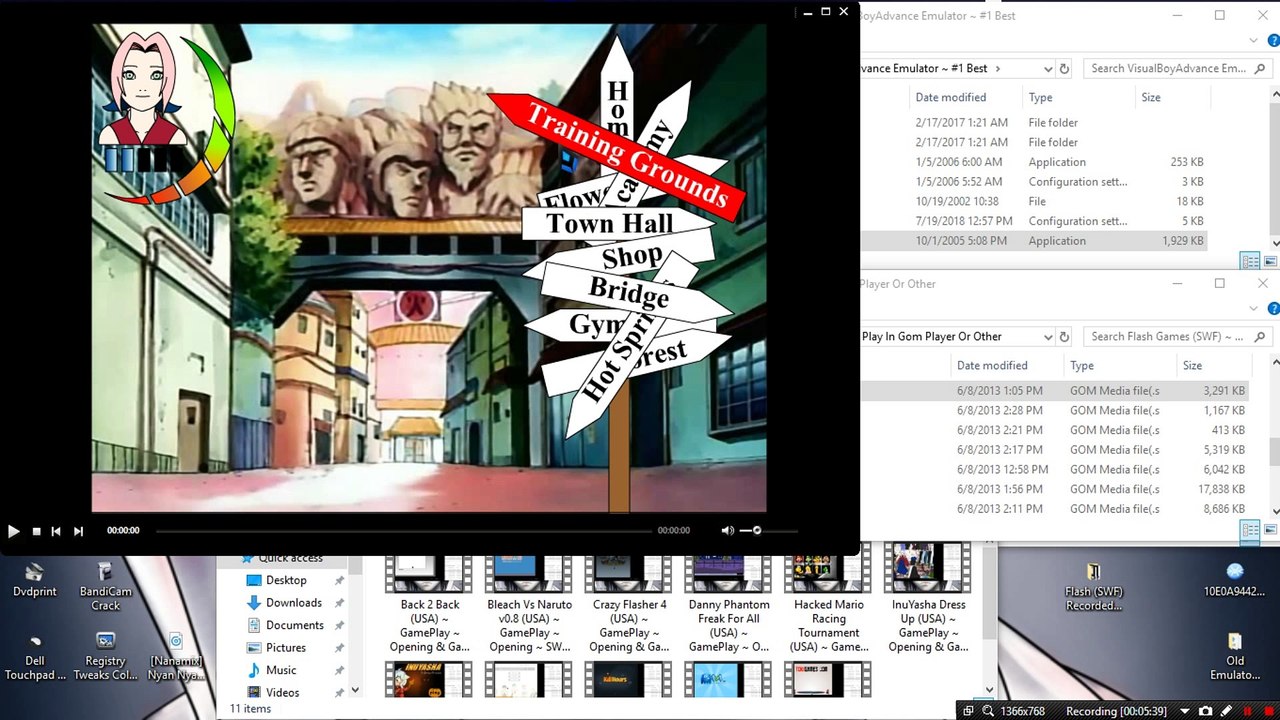Click the player seek progress bar
The height and width of the screenshot is (720, 1280).
click(x=403, y=531)
